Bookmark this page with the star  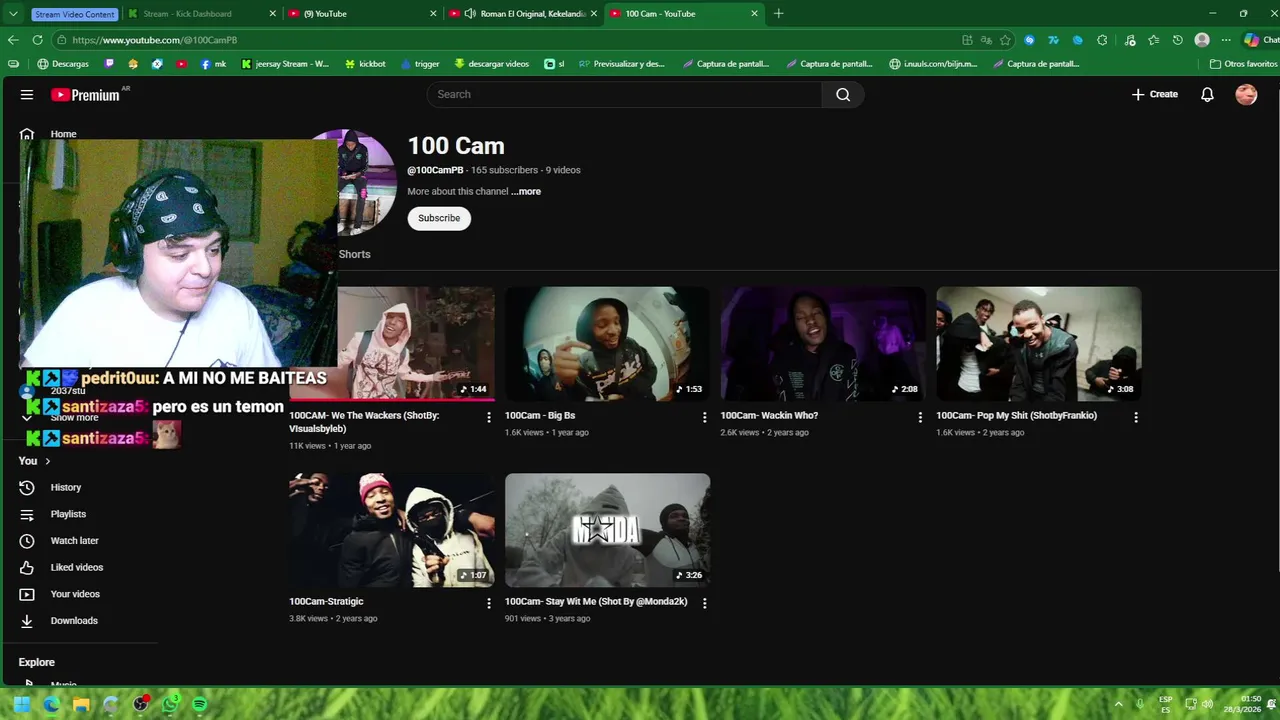[1005, 40]
